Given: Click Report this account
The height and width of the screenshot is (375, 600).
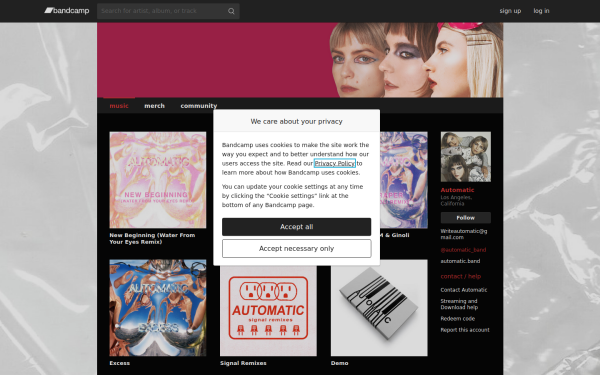Looking at the screenshot, I should coord(465,330).
